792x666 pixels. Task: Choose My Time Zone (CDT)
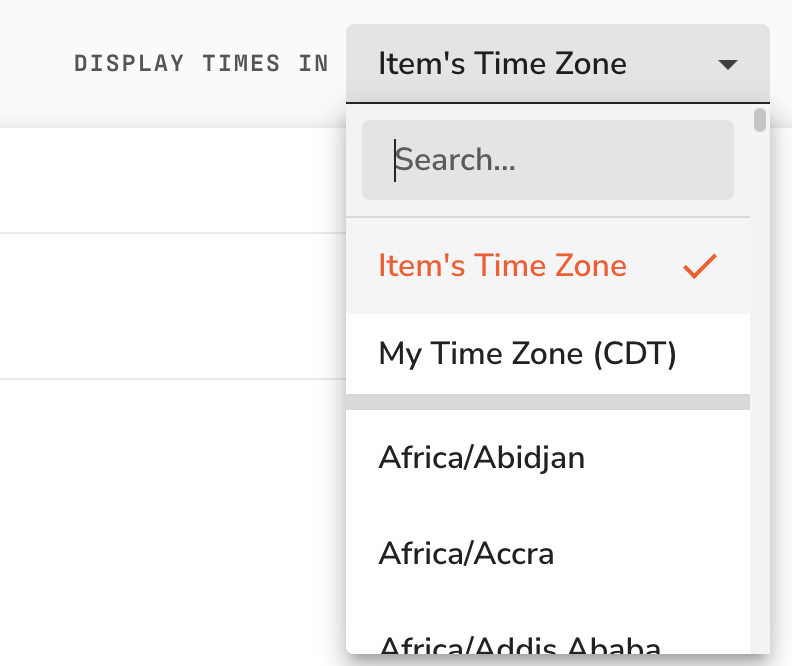548,353
